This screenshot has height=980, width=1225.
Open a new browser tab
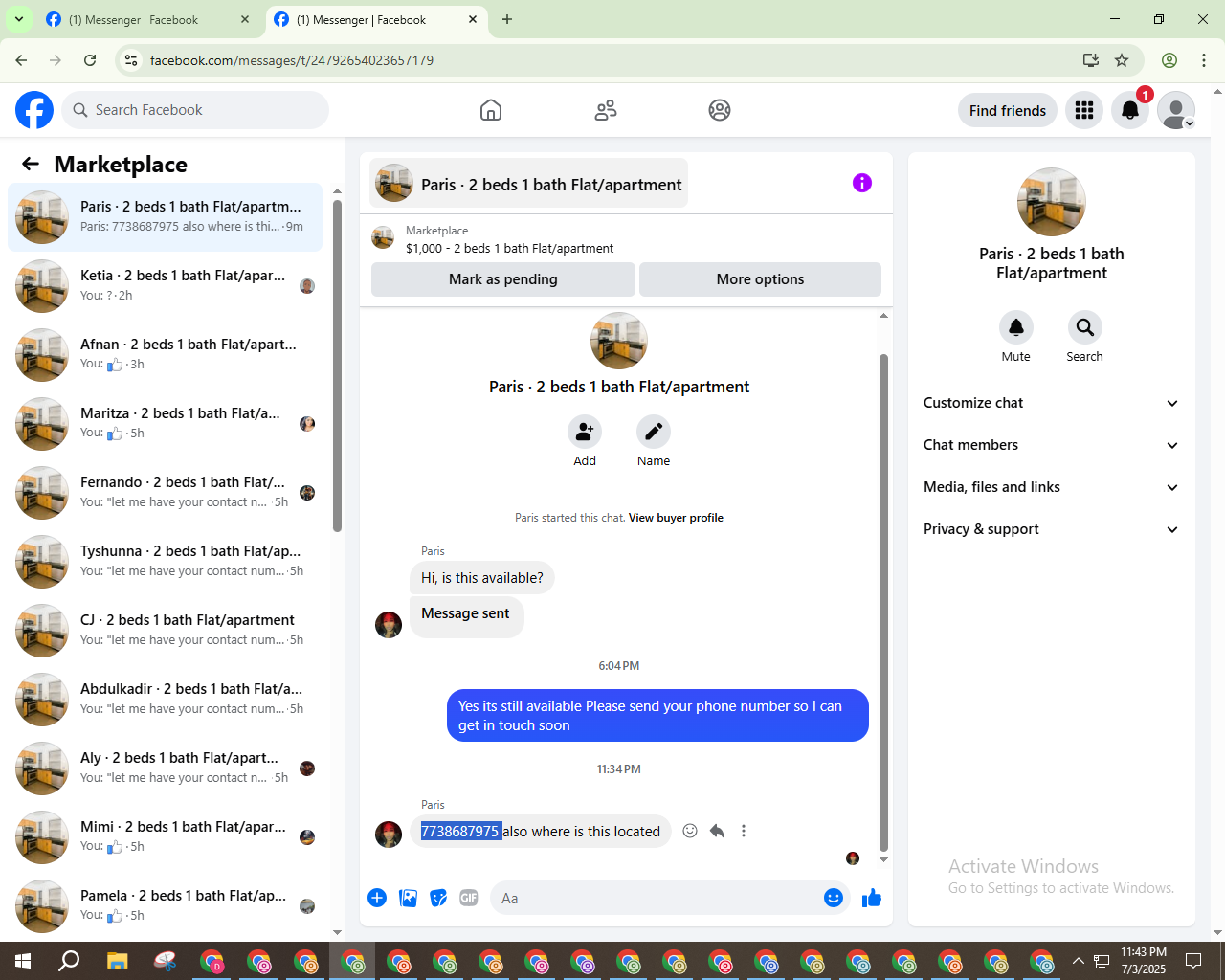(x=507, y=19)
